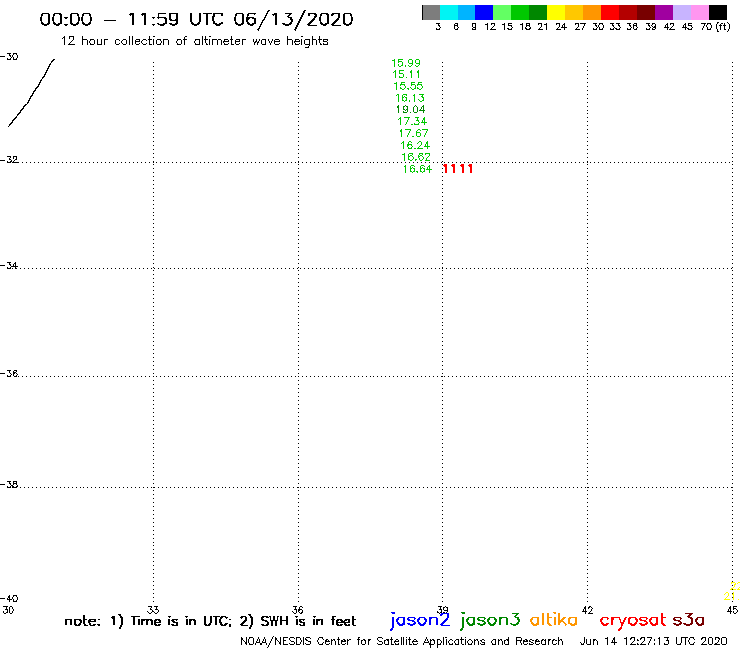Click the black swatch ending the color scale
Screen dimensions: 740x650
coord(718,13)
